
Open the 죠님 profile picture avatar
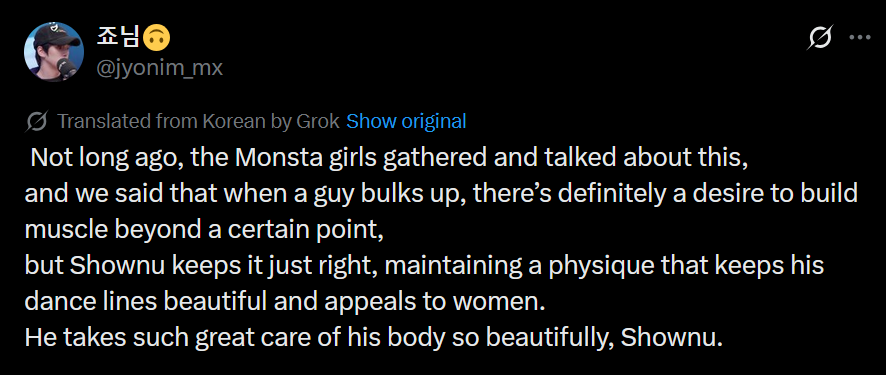pos(54,52)
